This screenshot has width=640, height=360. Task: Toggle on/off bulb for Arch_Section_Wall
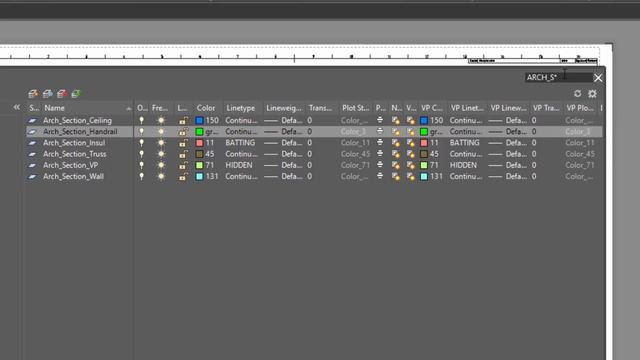click(141, 176)
